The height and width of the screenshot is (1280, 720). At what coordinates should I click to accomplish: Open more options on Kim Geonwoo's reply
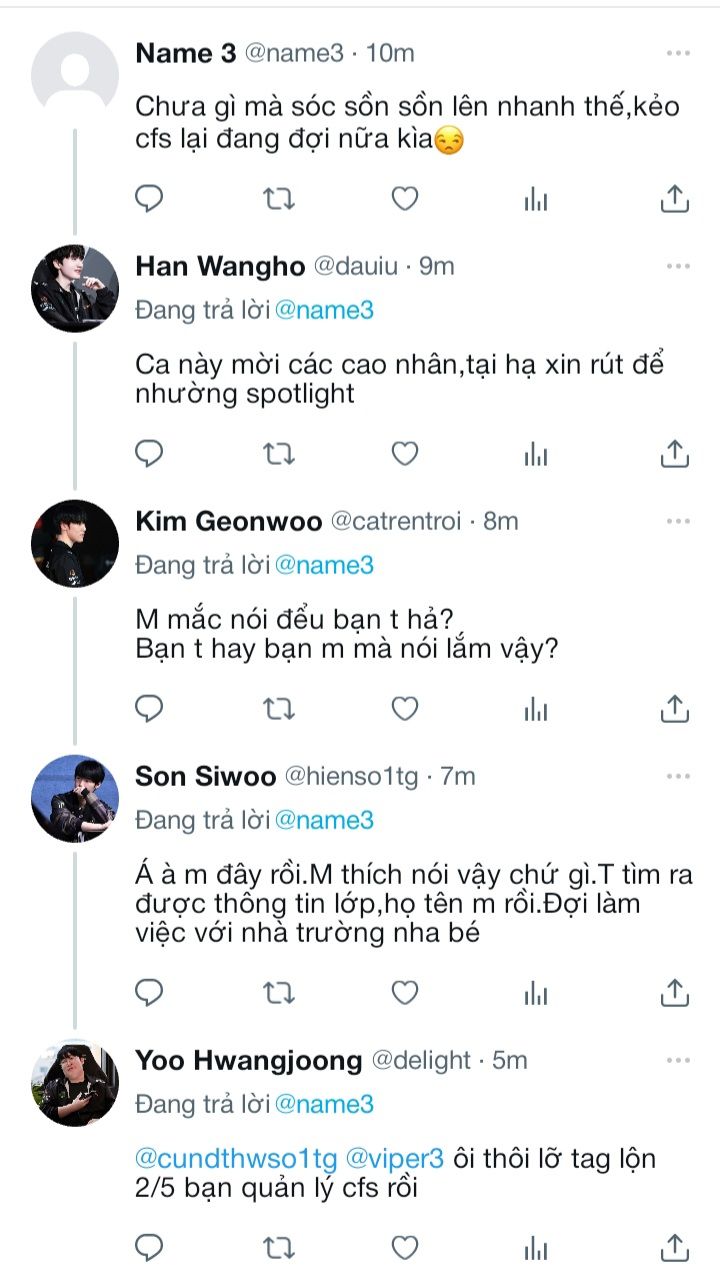(x=678, y=521)
